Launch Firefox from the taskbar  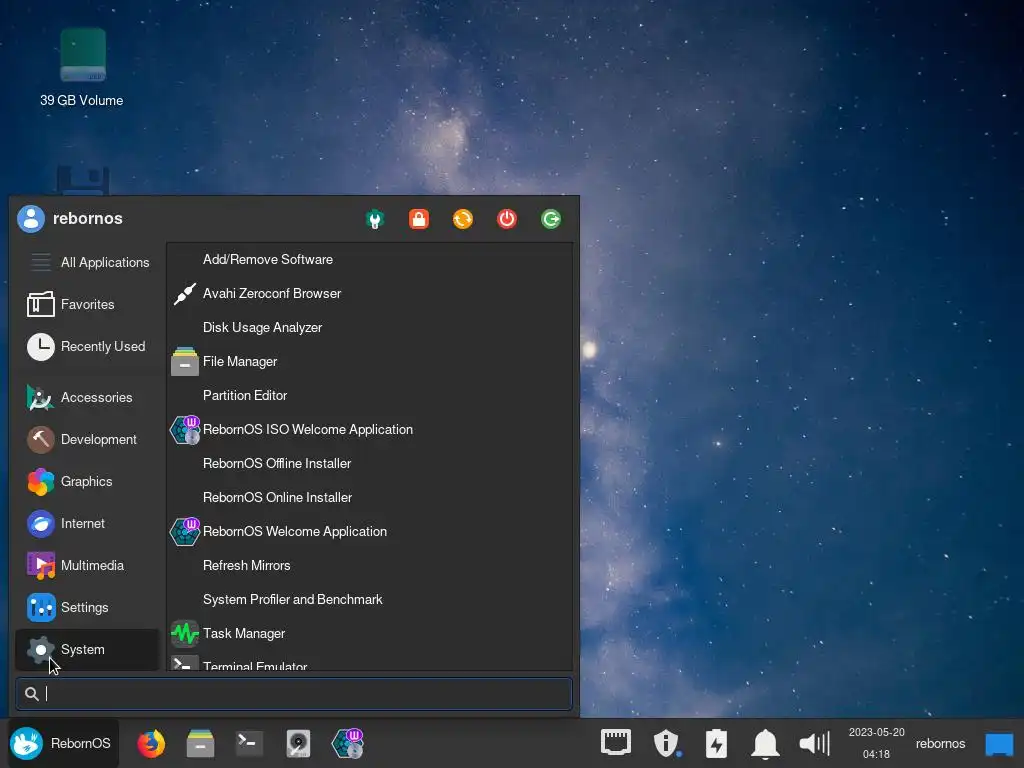click(x=151, y=743)
